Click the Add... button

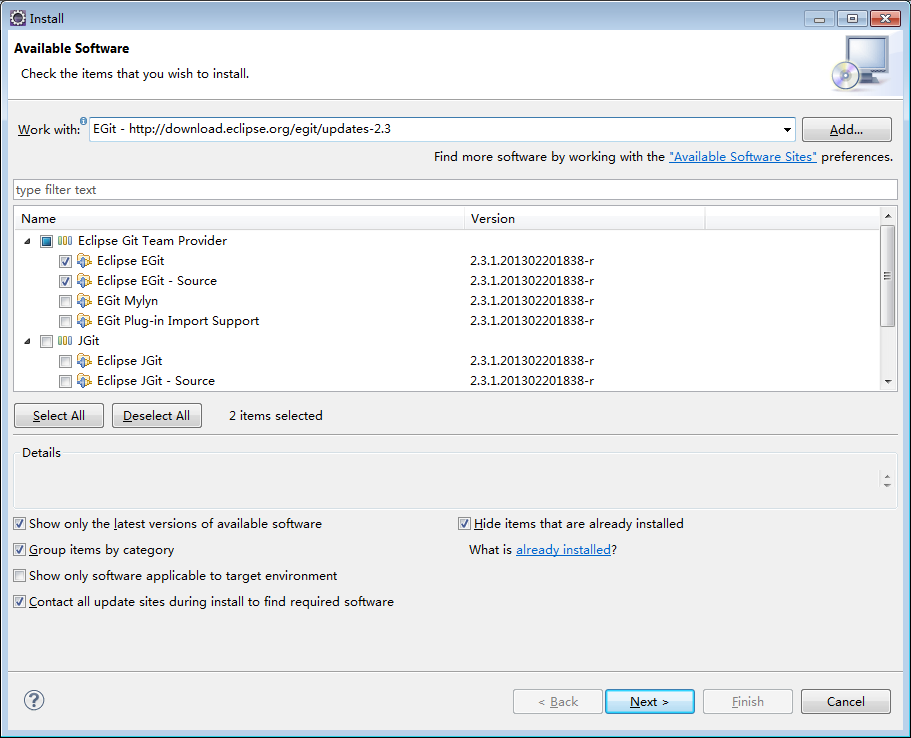[x=847, y=130]
